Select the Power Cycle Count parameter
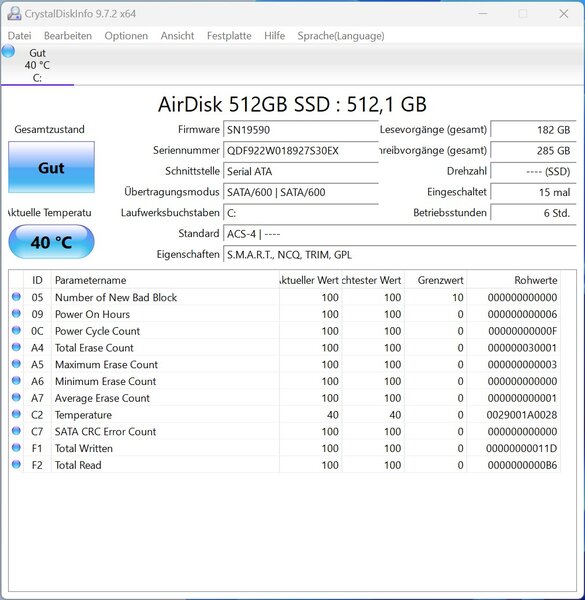Image resolution: width=585 pixels, height=600 pixels. [97, 331]
